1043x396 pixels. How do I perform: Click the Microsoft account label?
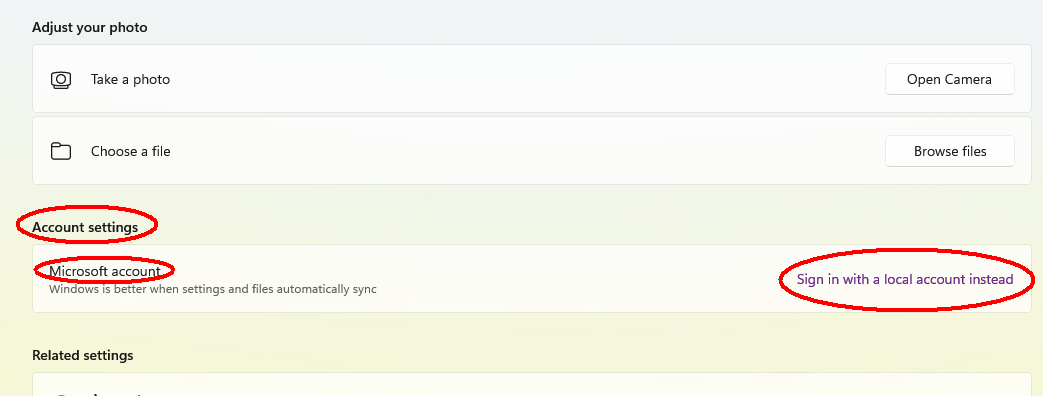pyautogui.click(x=104, y=272)
